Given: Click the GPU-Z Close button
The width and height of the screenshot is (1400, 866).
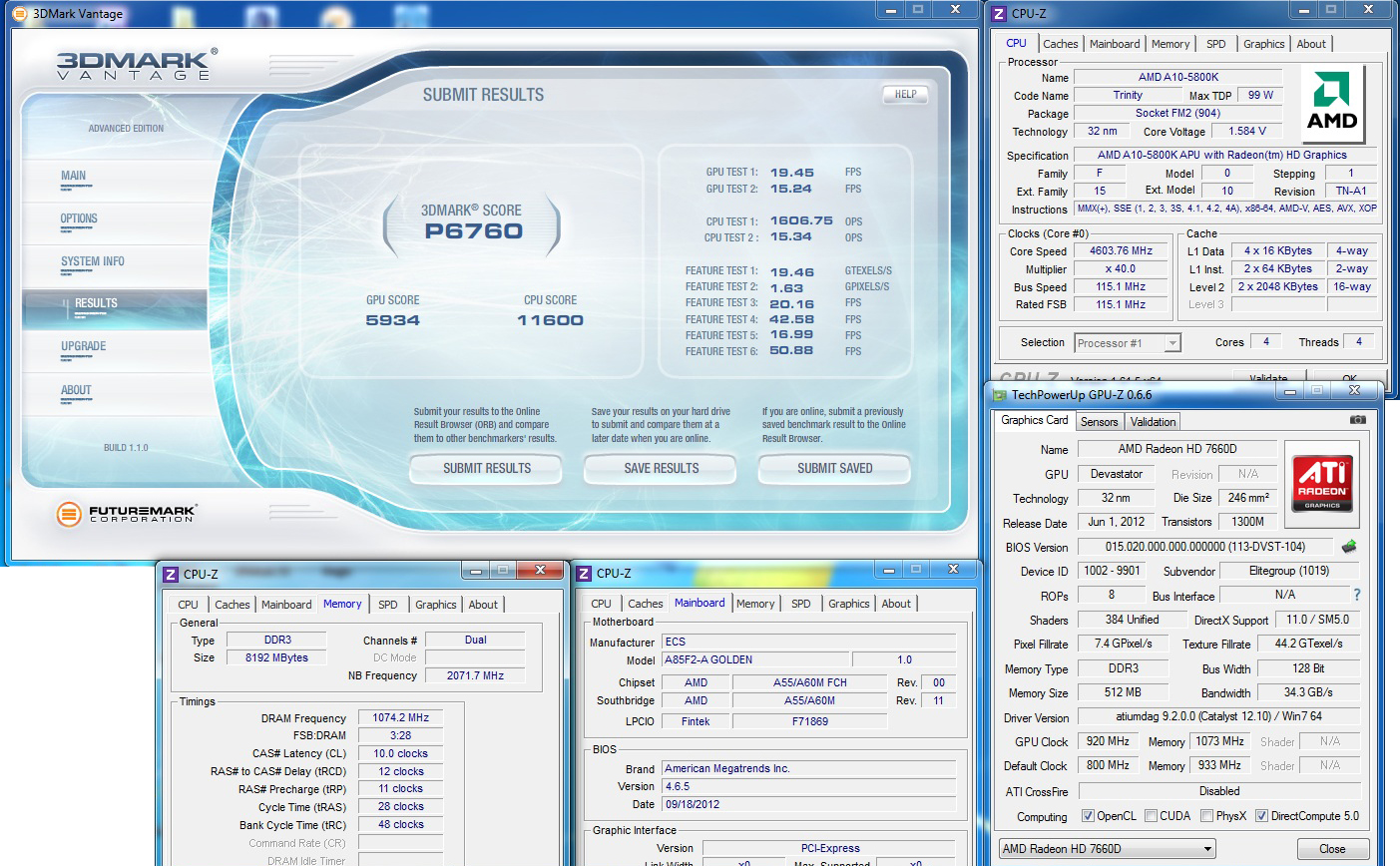Looking at the screenshot, I should click(1331, 849).
